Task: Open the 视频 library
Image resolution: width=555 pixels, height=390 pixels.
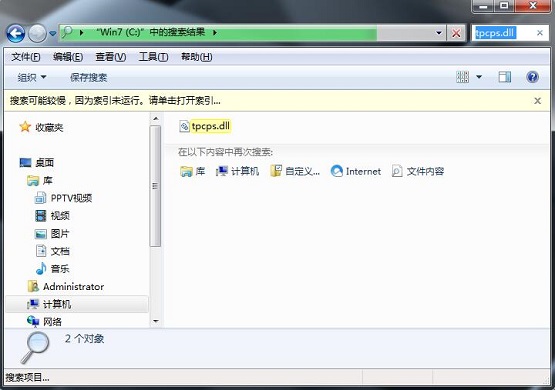Action: click(60, 216)
